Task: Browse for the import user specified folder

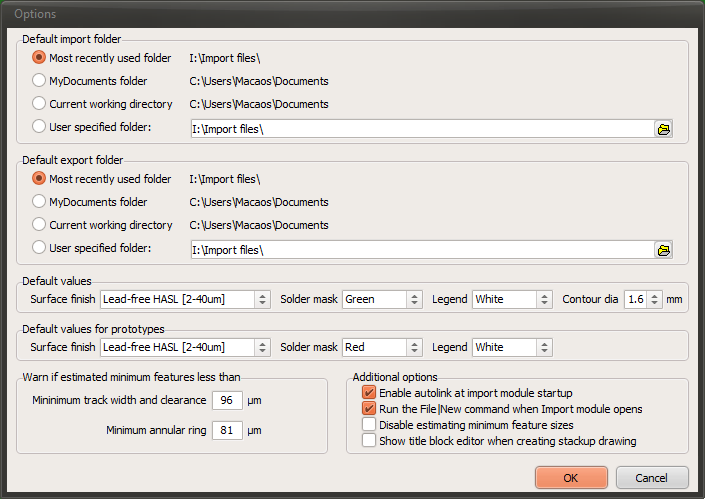Action: pyautogui.click(x=663, y=129)
